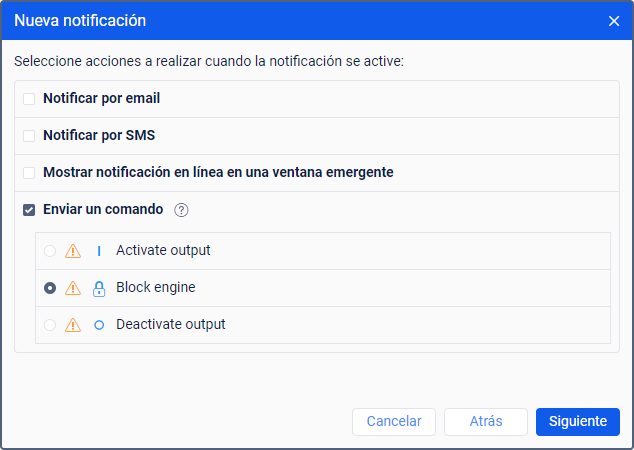Click the warning icon next to Block engine

tap(73, 288)
